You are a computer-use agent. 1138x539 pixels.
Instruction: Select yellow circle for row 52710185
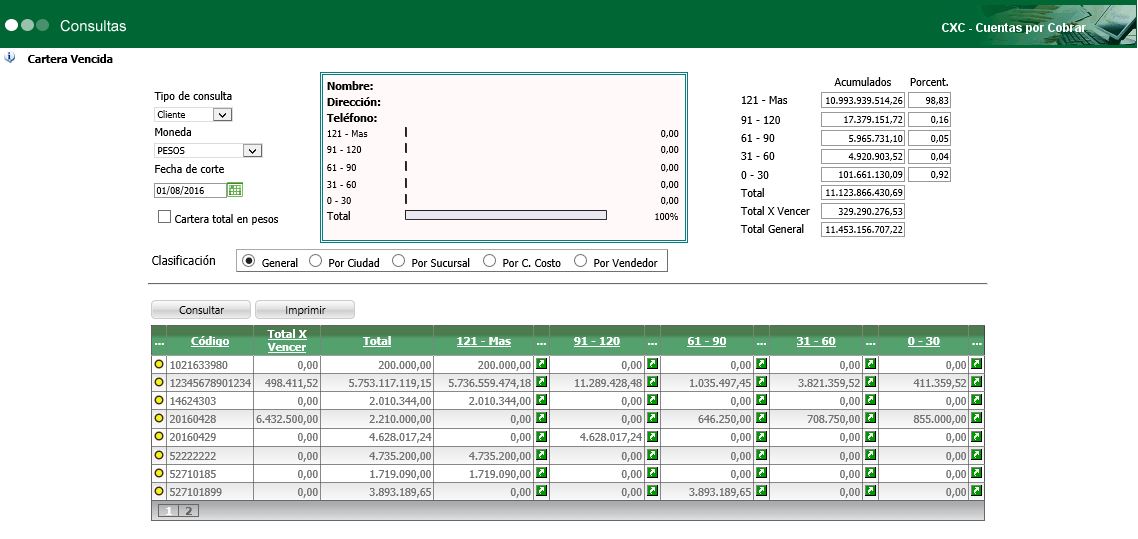158,474
